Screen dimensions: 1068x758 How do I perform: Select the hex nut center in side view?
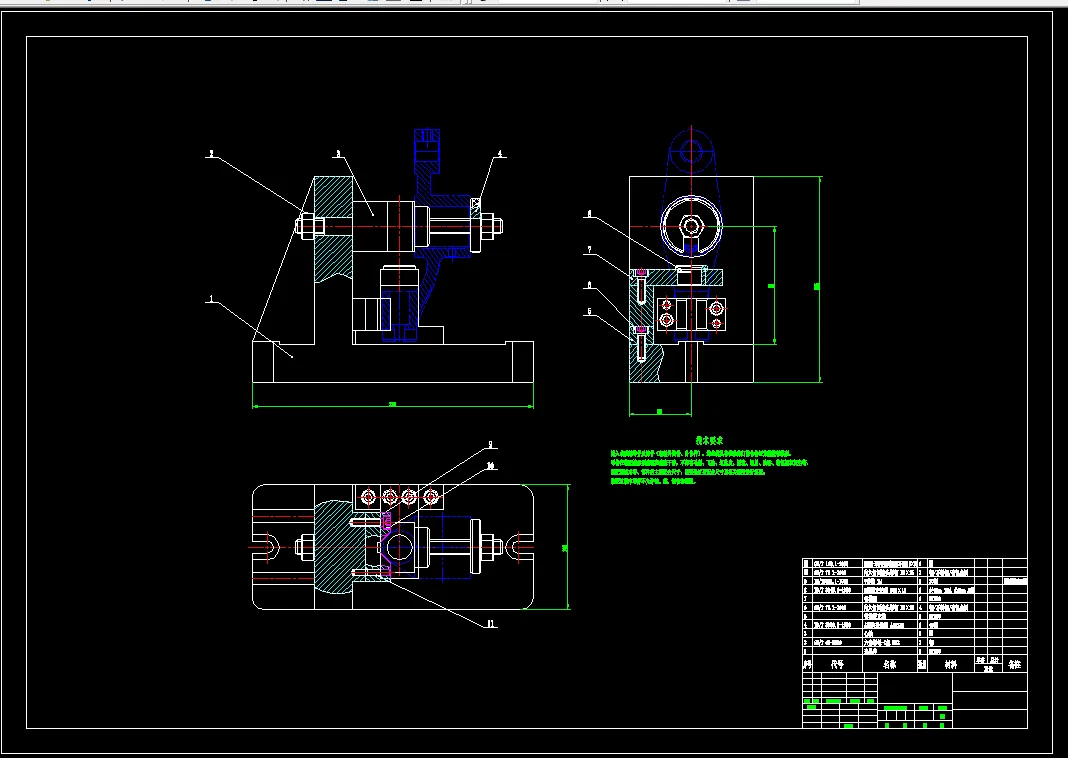(x=692, y=225)
